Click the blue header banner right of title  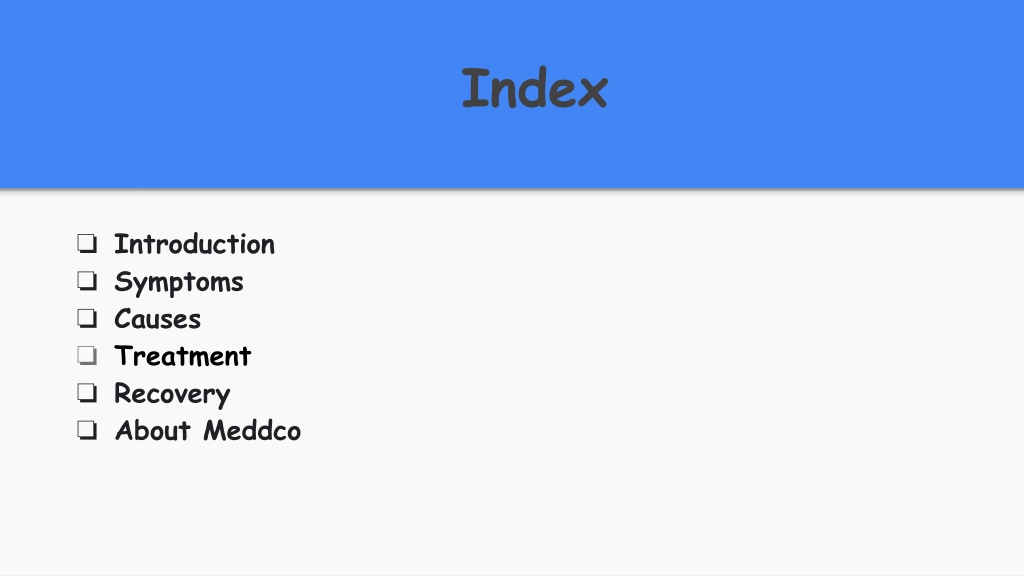point(816,94)
